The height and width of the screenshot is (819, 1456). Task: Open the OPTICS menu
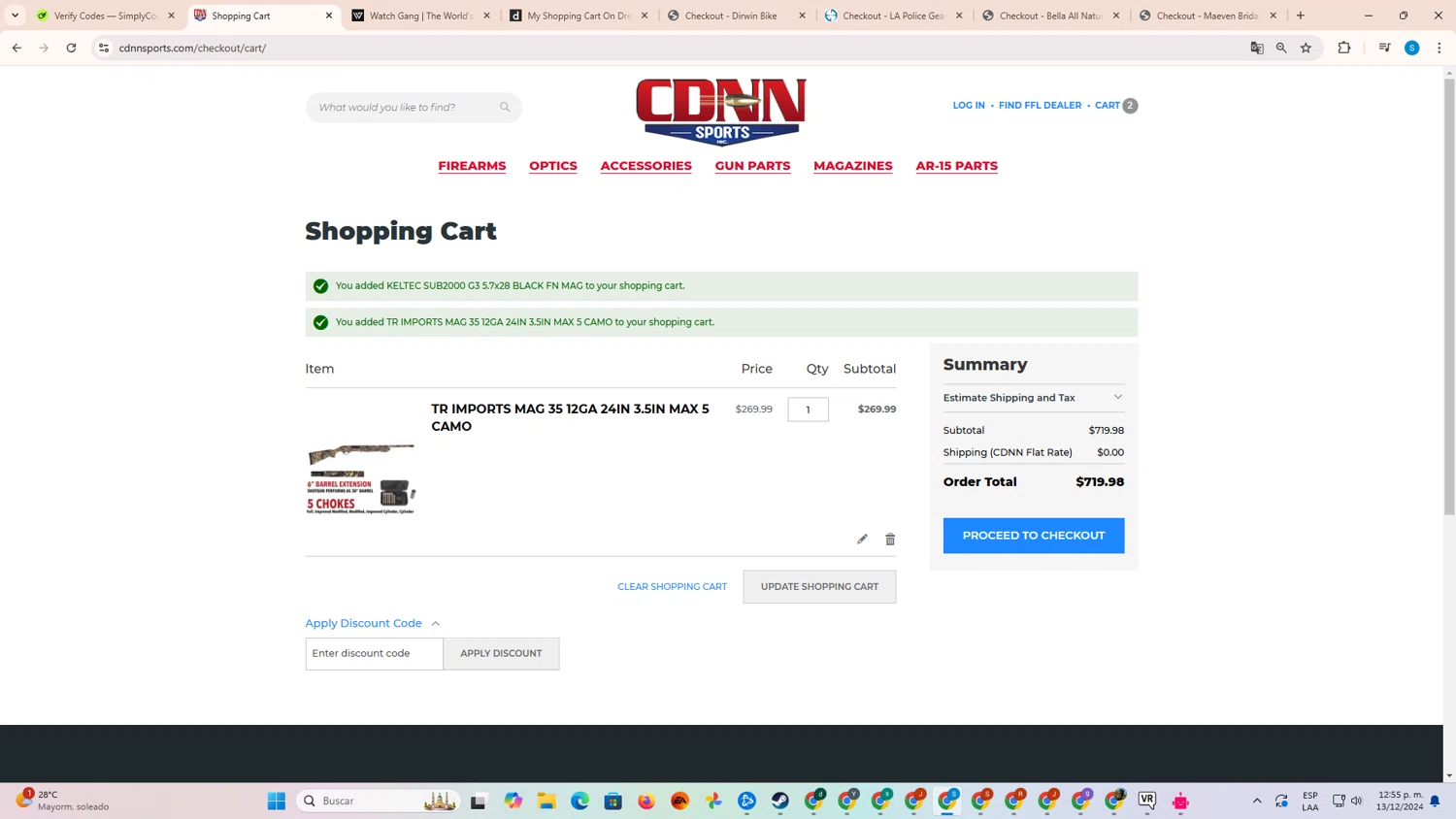coord(553,166)
